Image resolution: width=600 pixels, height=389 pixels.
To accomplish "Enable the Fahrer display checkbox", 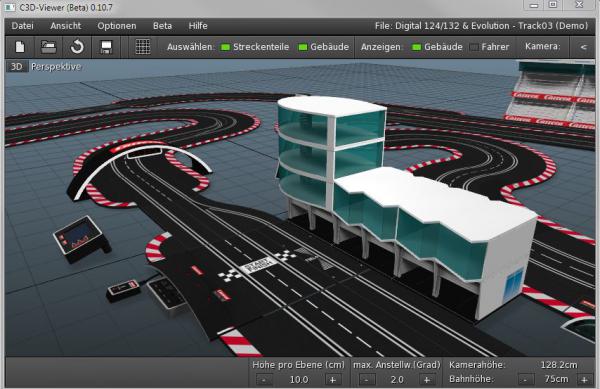I will pos(474,47).
